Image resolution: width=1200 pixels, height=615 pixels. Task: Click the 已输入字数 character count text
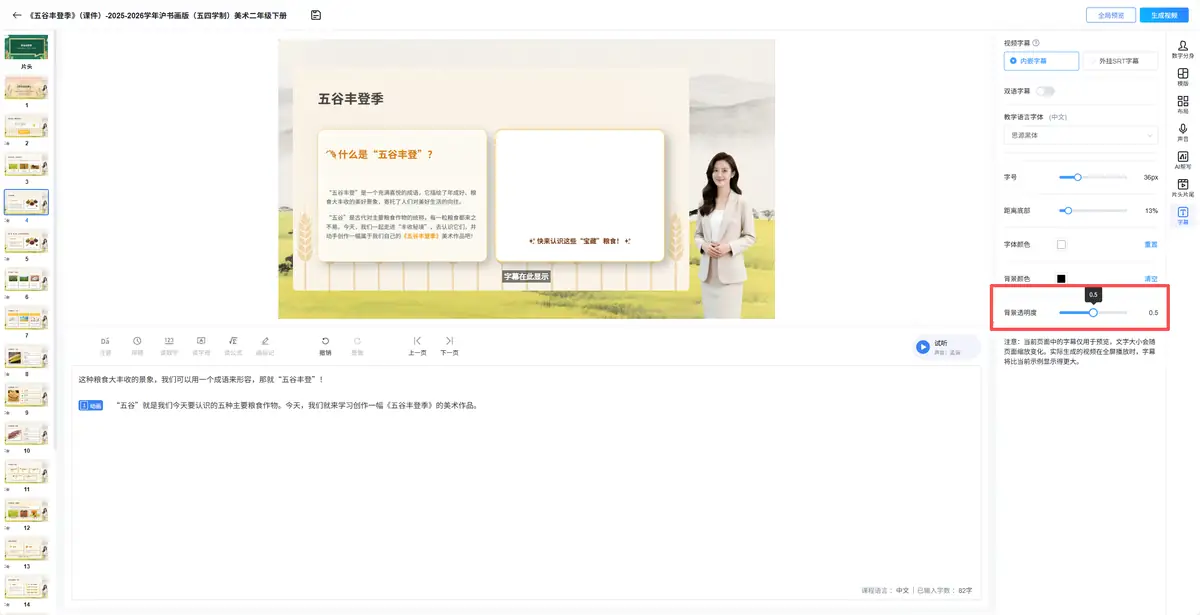tap(944, 590)
